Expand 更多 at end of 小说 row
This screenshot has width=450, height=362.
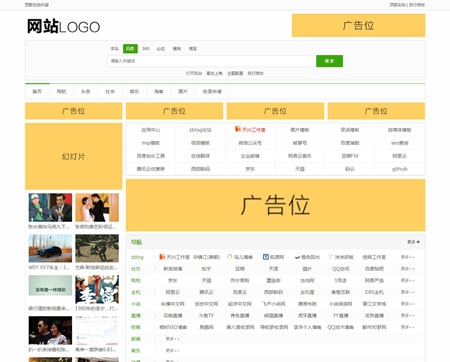[407, 304]
